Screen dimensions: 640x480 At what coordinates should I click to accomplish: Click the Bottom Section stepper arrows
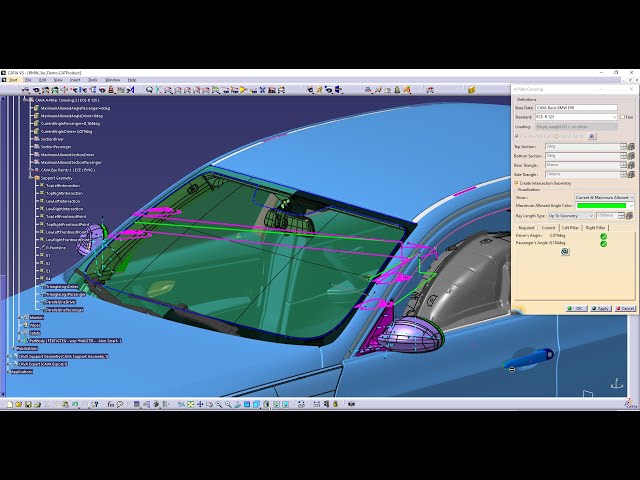[623, 156]
